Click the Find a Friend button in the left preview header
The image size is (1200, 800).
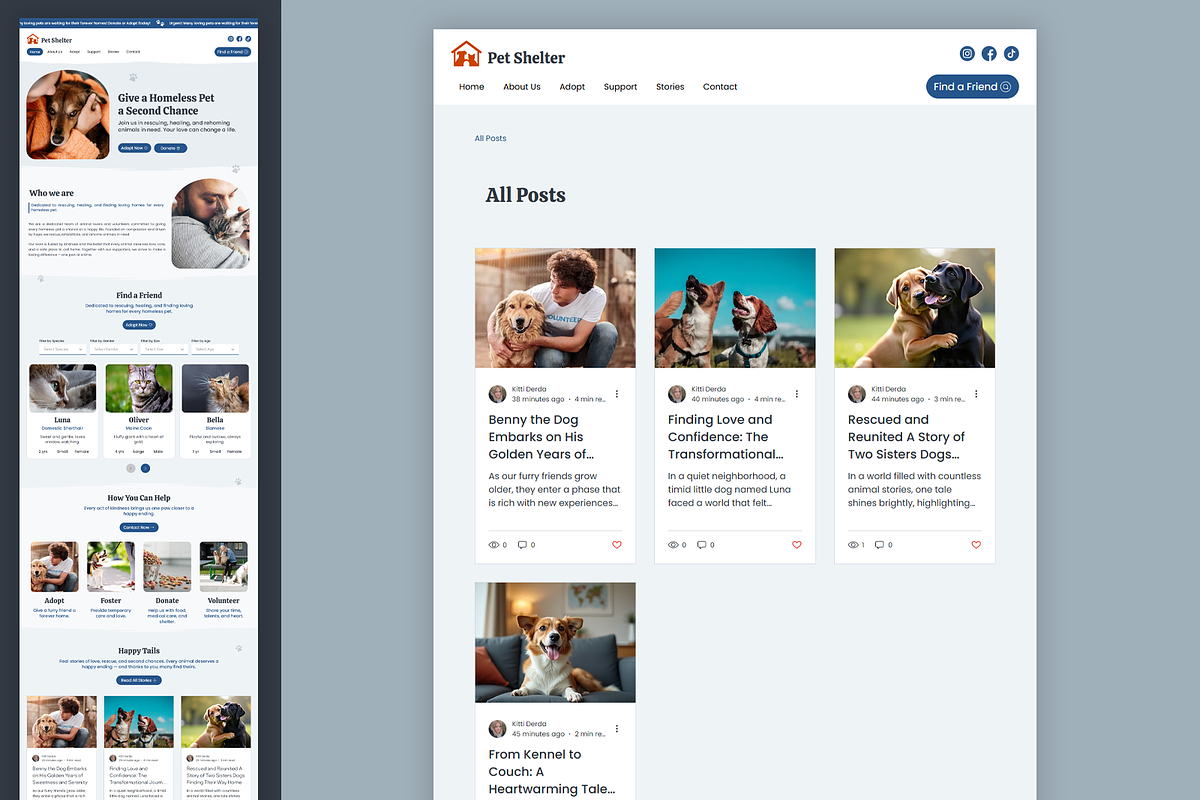point(233,52)
